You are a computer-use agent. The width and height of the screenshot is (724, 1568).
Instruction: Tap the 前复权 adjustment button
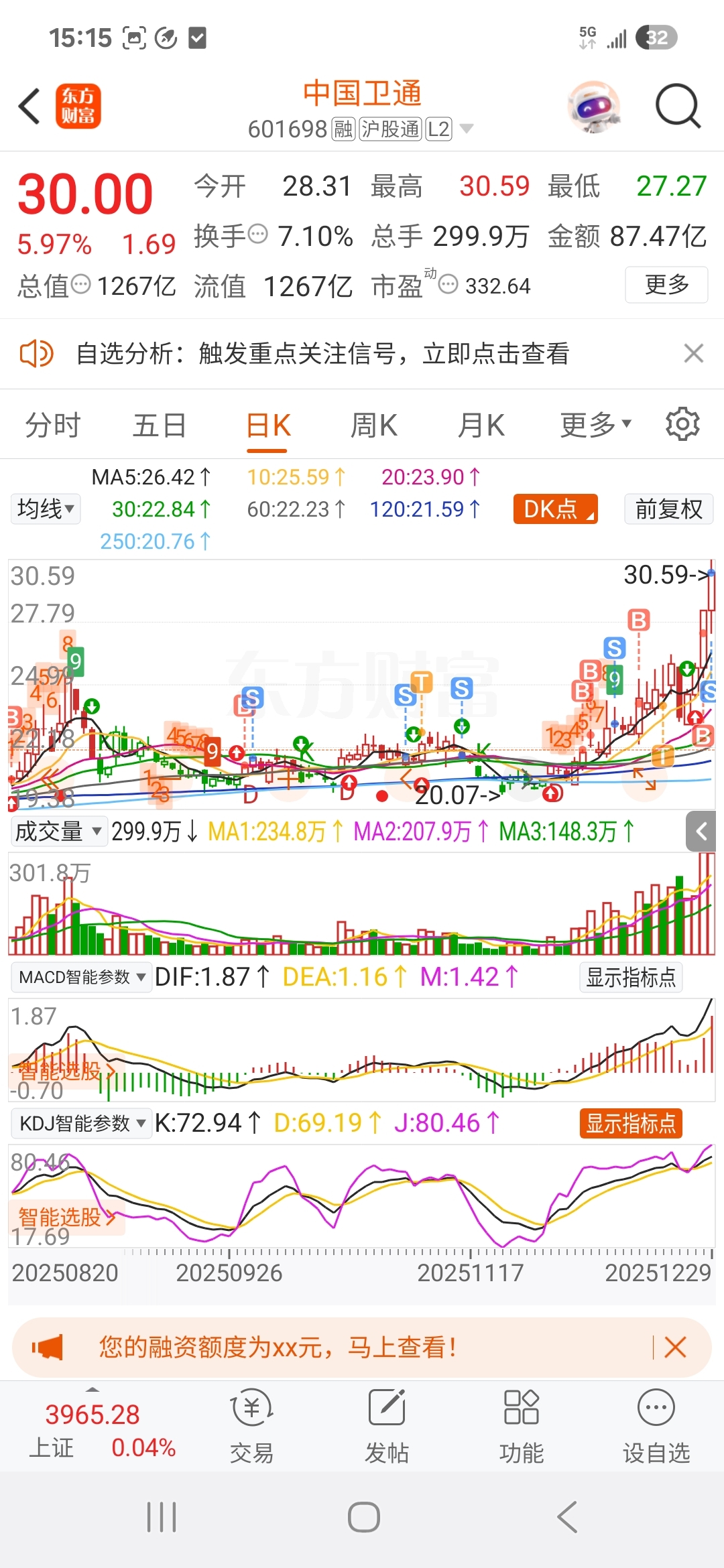coord(668,509)
